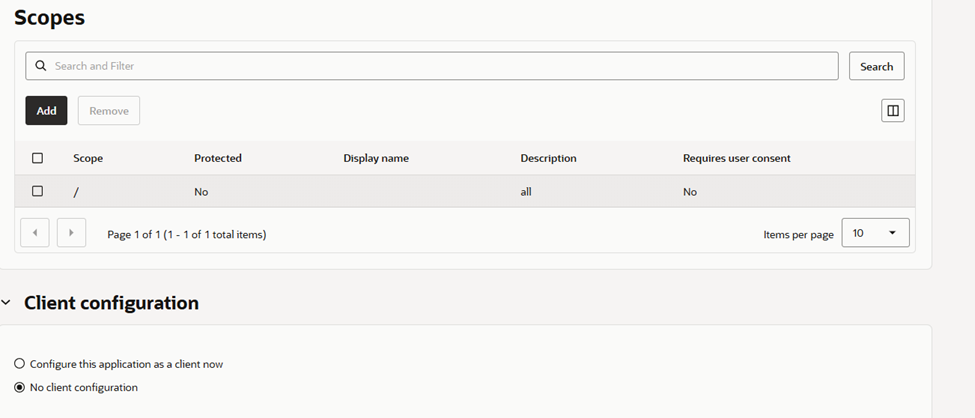Click the Remove button
The height and width of the screenshot is (418, 975).
click(109, 111)
